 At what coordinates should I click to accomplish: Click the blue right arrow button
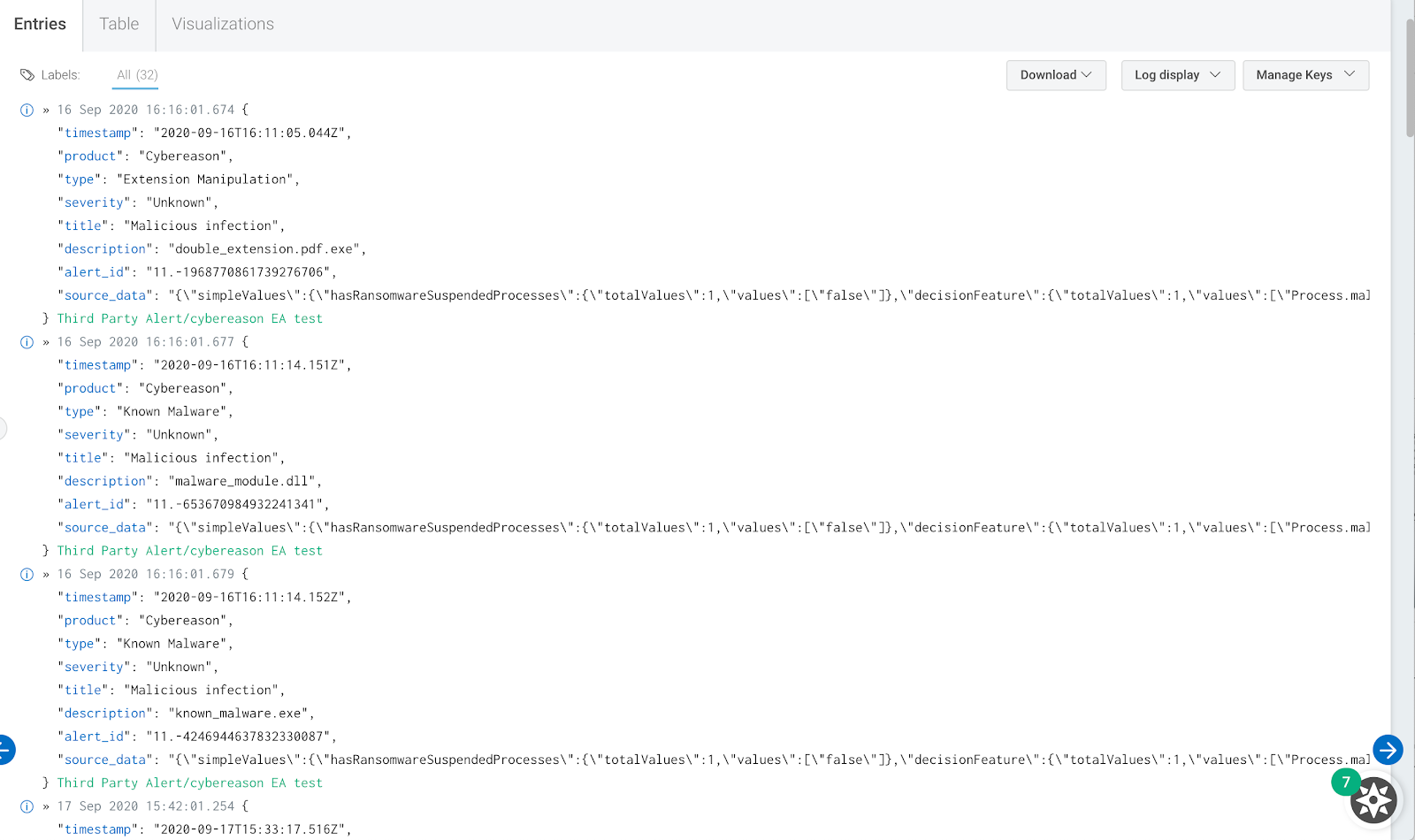1388,751
